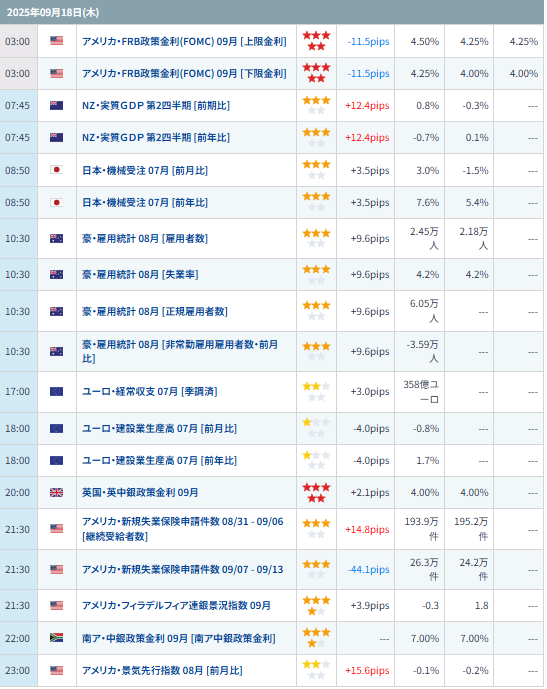Open 豪・雇用統計 08月 [雇用者数] link

point(145,239)
